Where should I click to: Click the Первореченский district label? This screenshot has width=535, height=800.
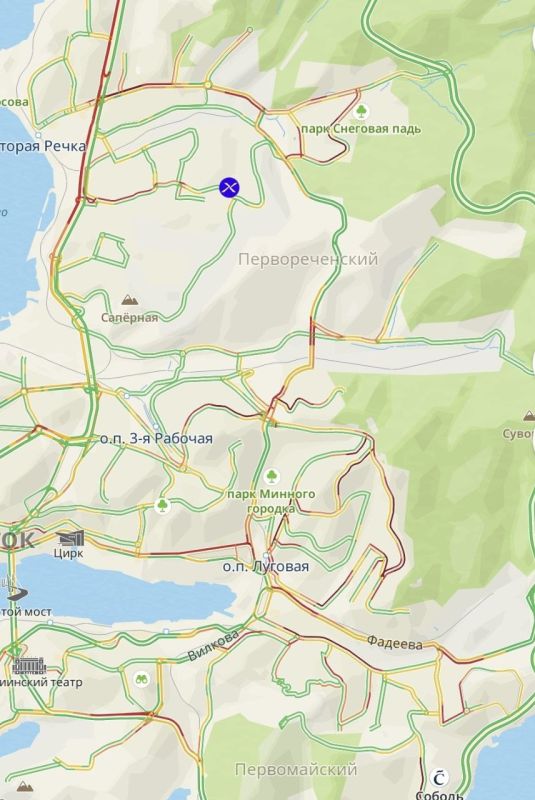[x=309, y=259]
